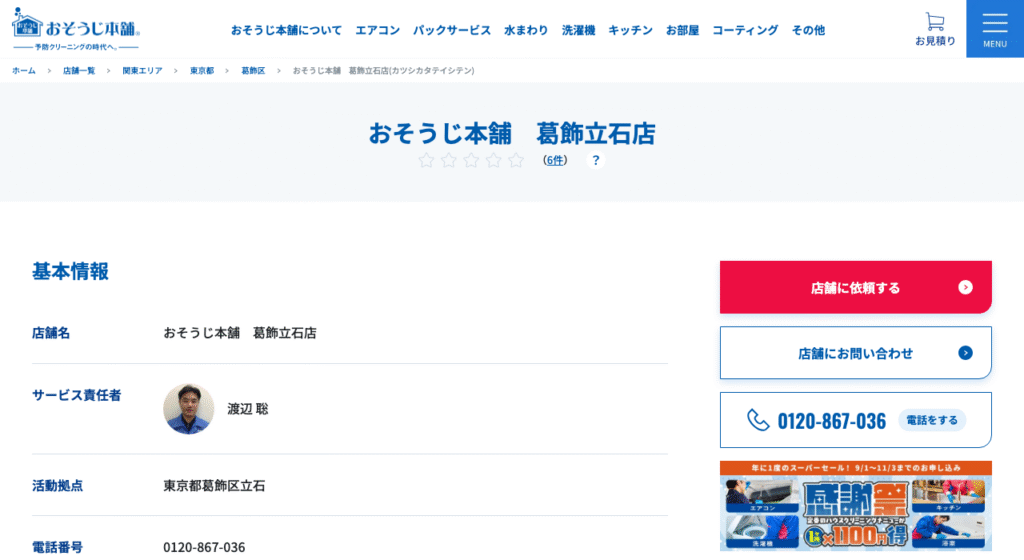The image size is (1024, 560).
Task: Click the first rating star
Action: tap(426, 160)
